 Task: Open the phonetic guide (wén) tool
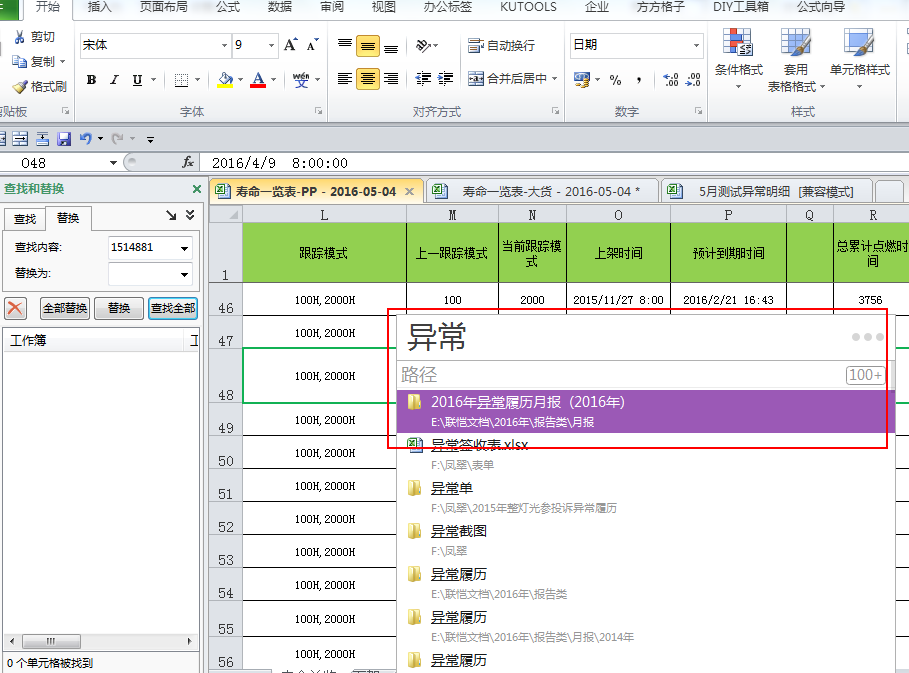click(301, 80)
